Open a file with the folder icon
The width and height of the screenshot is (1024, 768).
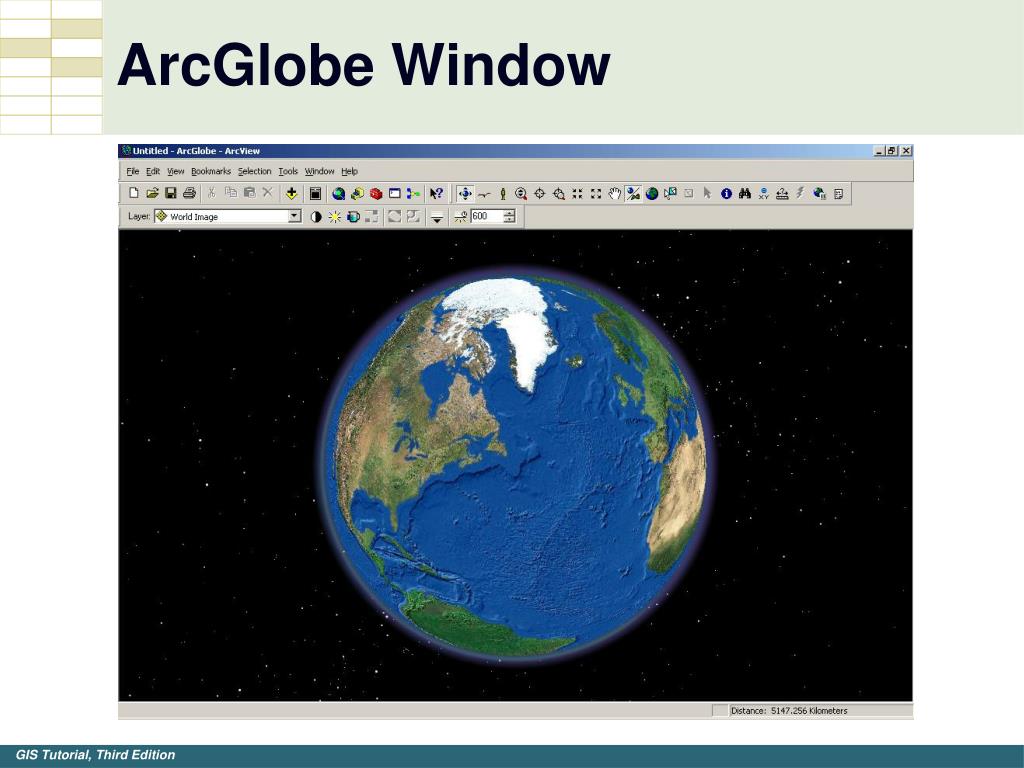tap(152, 193)
